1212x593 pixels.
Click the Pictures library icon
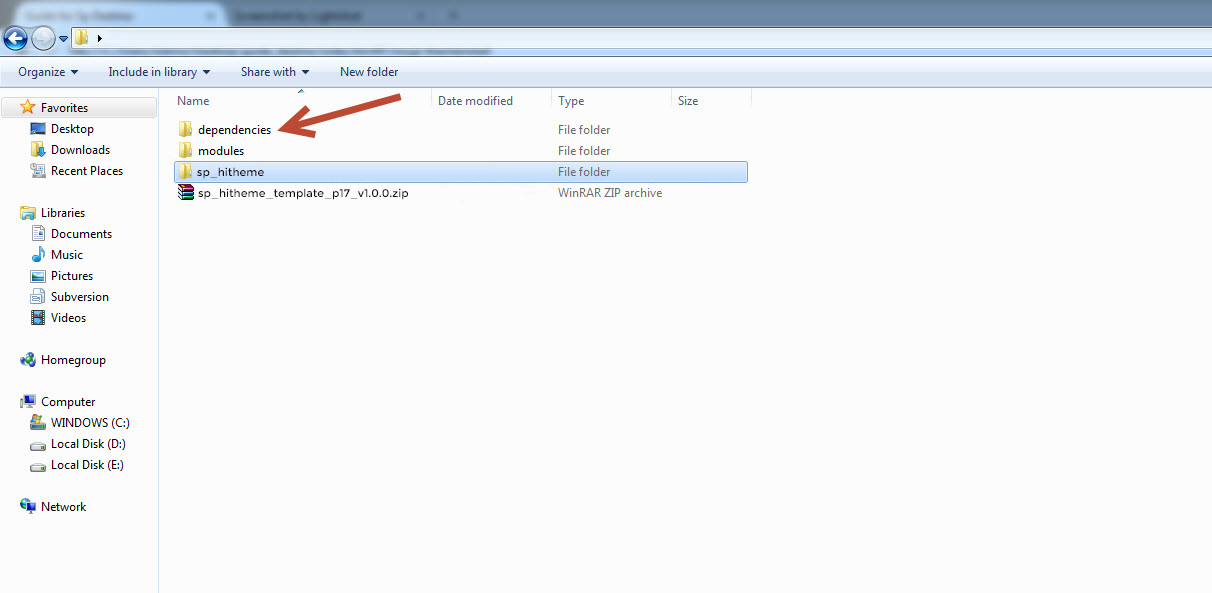coord(39,276)
